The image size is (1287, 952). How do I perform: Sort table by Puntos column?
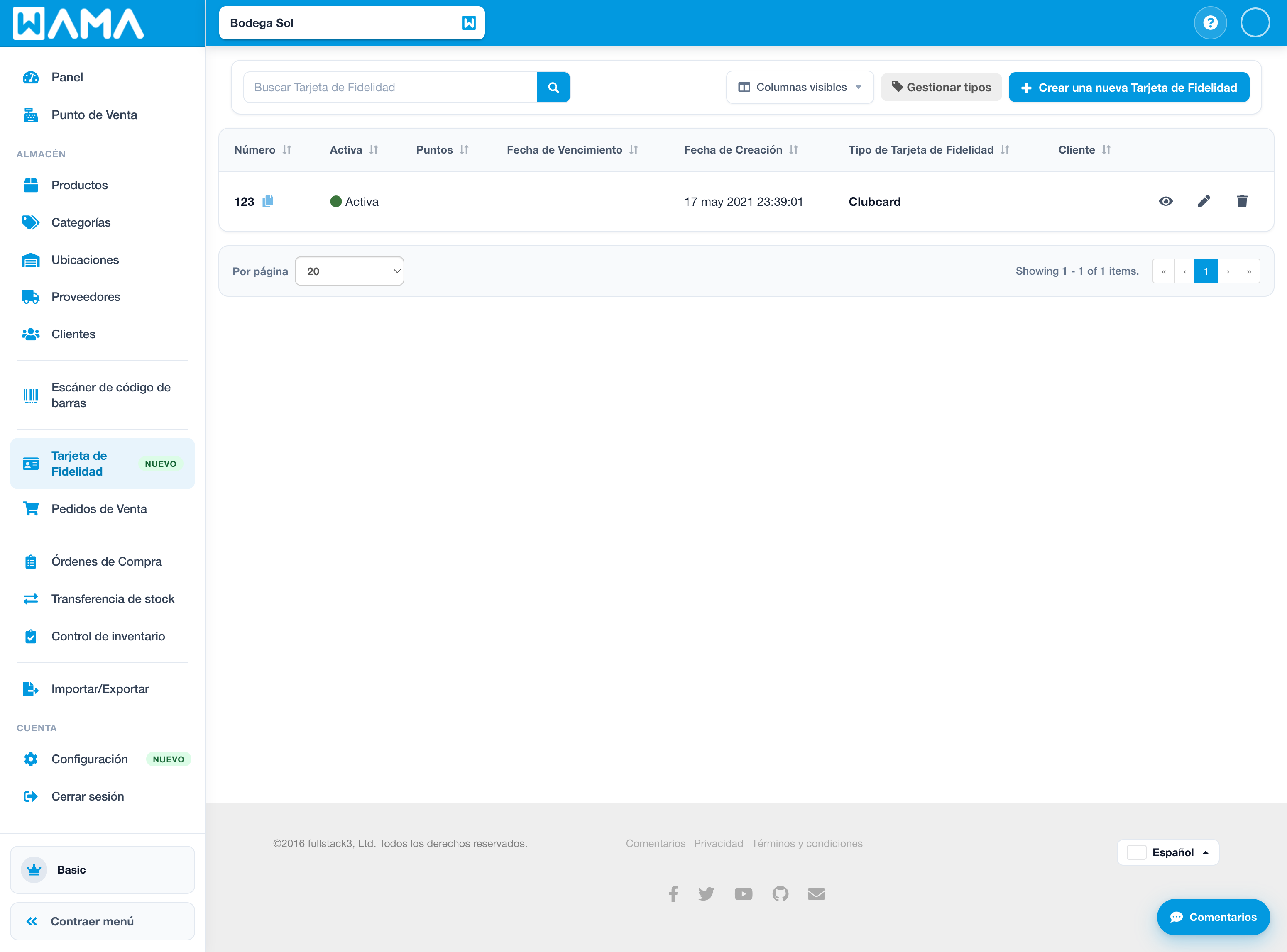pos(442,150)
